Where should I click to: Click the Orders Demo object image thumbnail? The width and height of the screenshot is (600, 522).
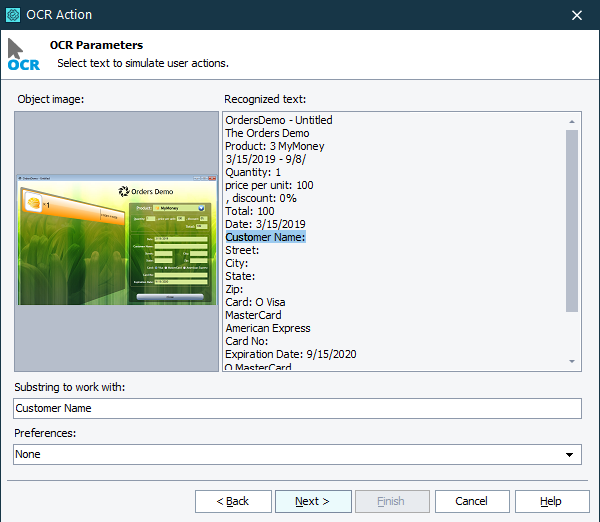116,240
